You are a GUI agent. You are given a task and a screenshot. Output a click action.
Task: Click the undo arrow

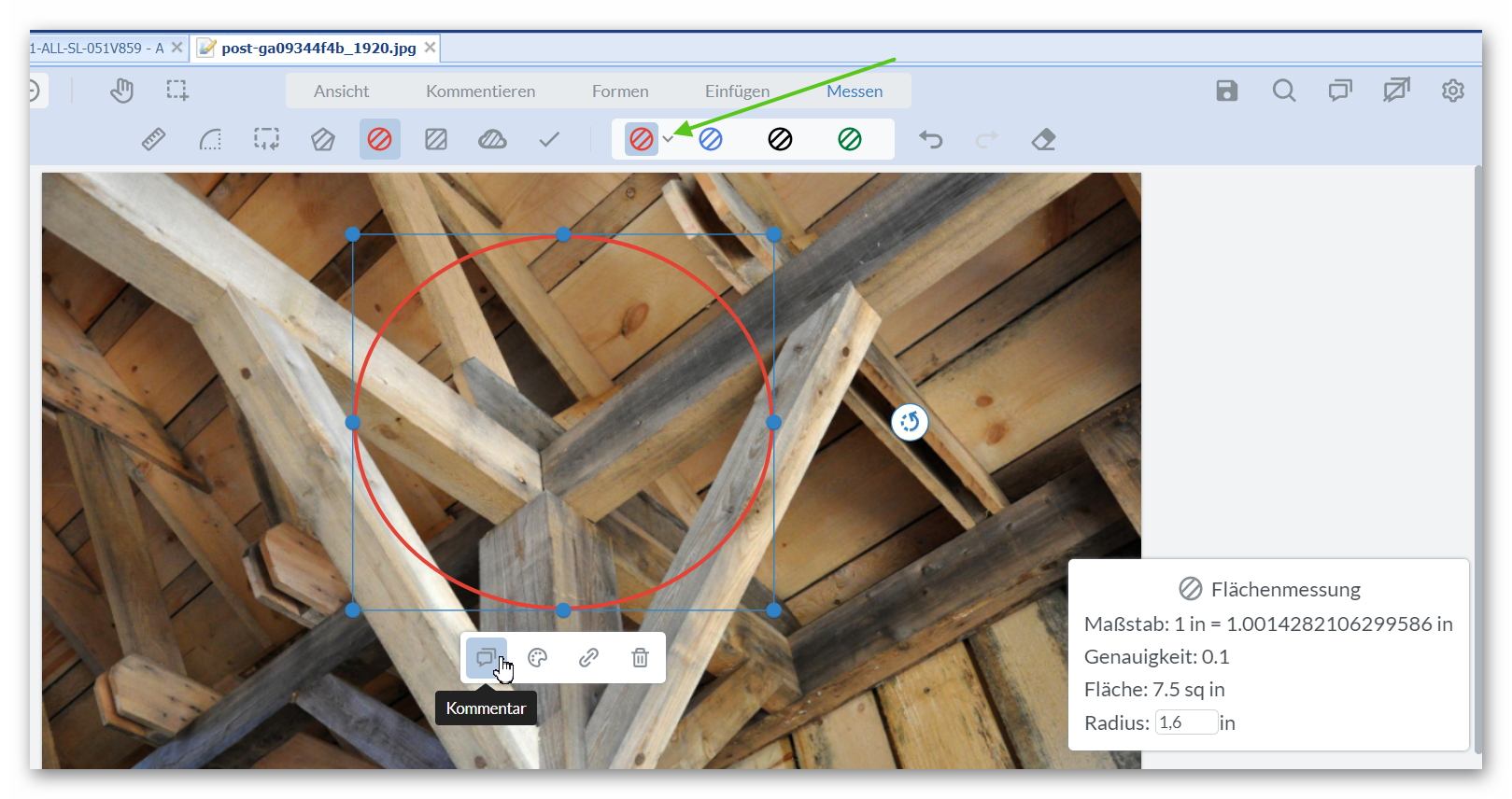pyautogui.click(x=930, y=140)
